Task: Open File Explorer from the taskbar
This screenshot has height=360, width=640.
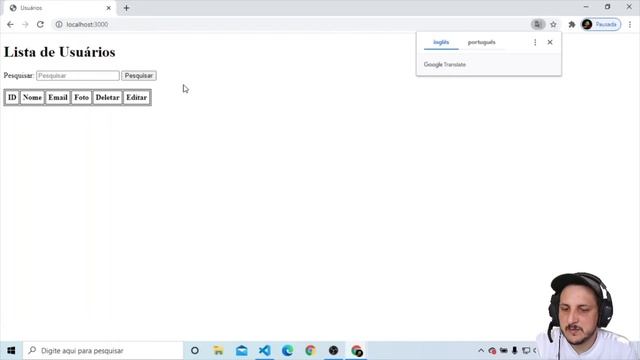Action: point(218,351)
